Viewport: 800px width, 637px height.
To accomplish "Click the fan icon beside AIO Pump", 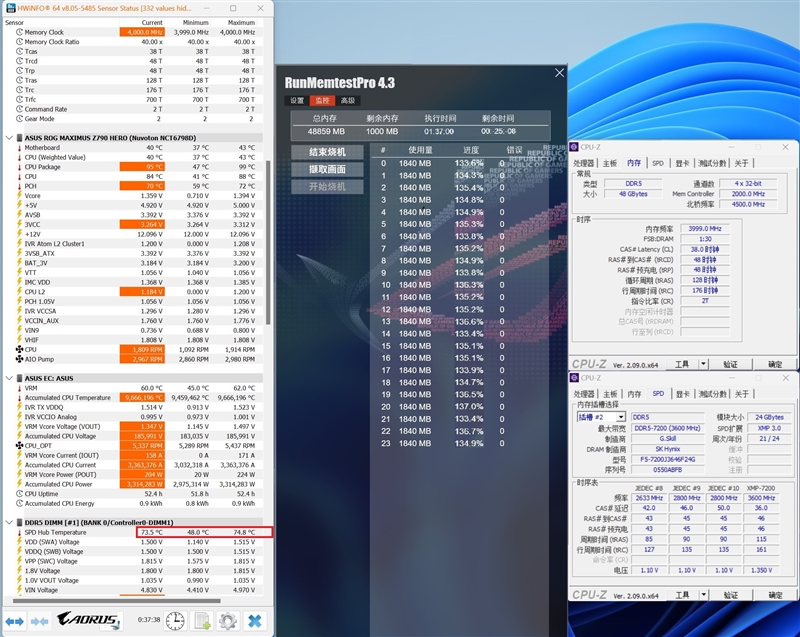I will 19,359.
